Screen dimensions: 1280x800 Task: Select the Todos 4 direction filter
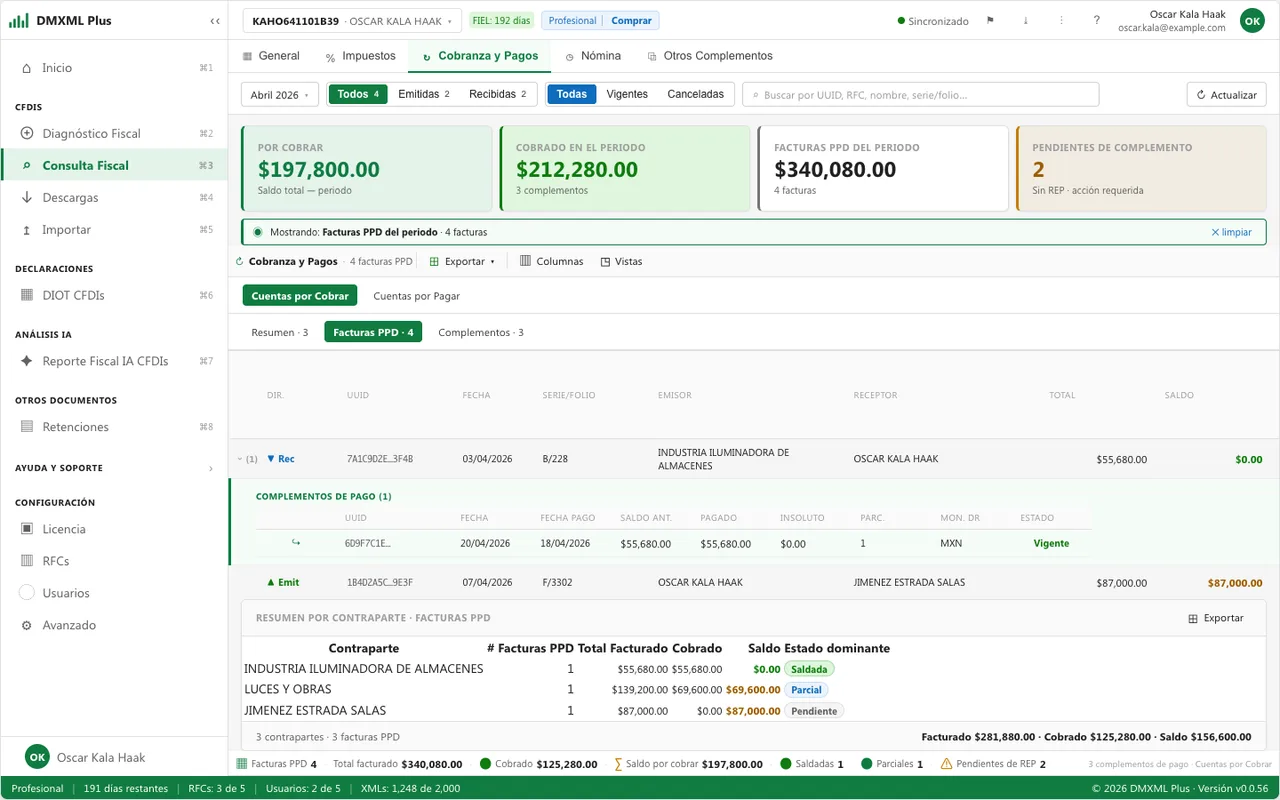tap(358, 94)
